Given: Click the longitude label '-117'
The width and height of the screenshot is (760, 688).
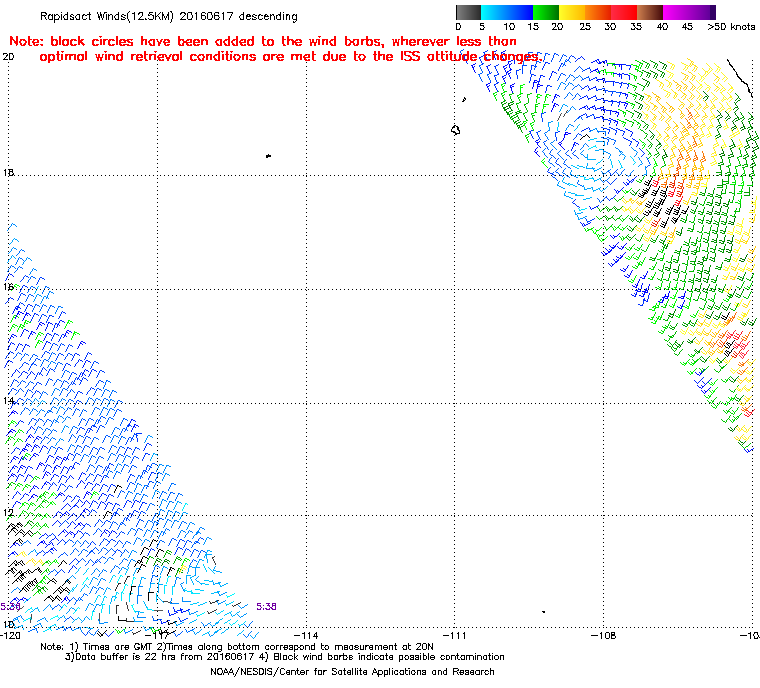Looking at the screenshot, I should [158, 635].
